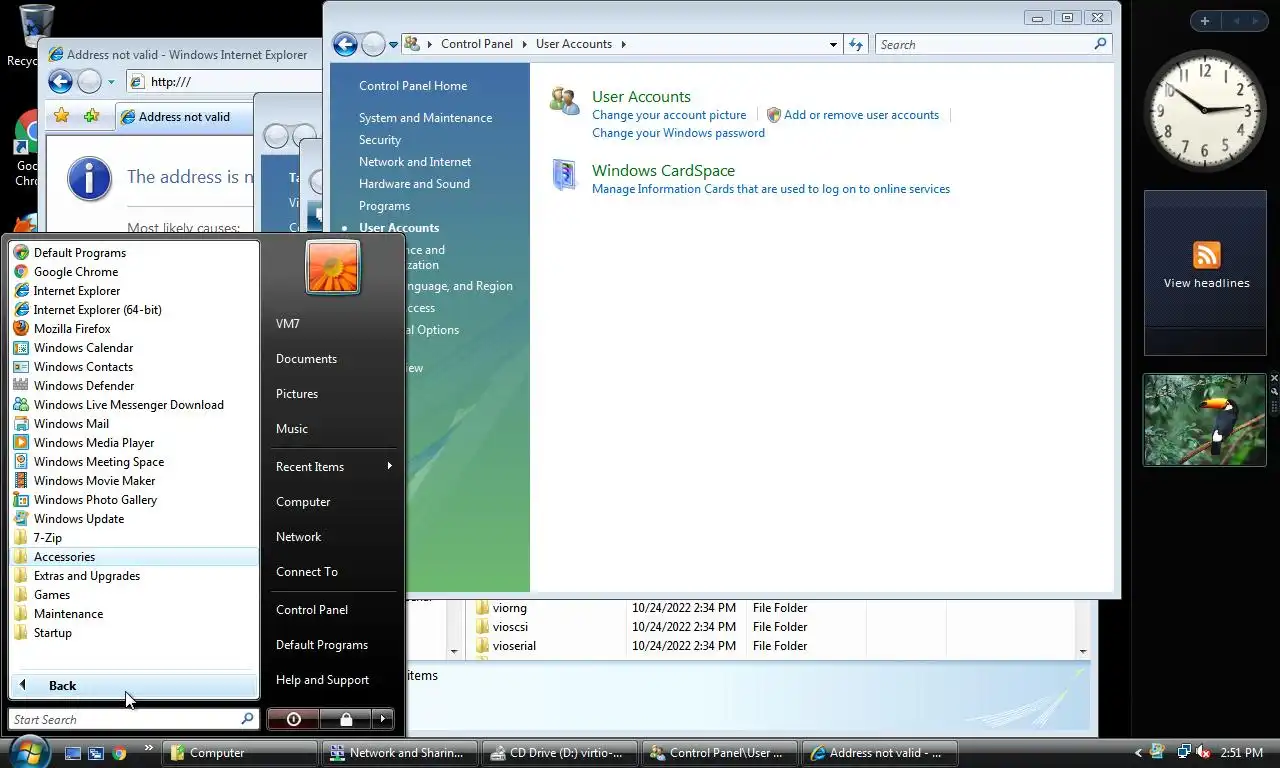
Task: Click Internet Explorer Favorites star icon
Action: [x=62, y=116]
